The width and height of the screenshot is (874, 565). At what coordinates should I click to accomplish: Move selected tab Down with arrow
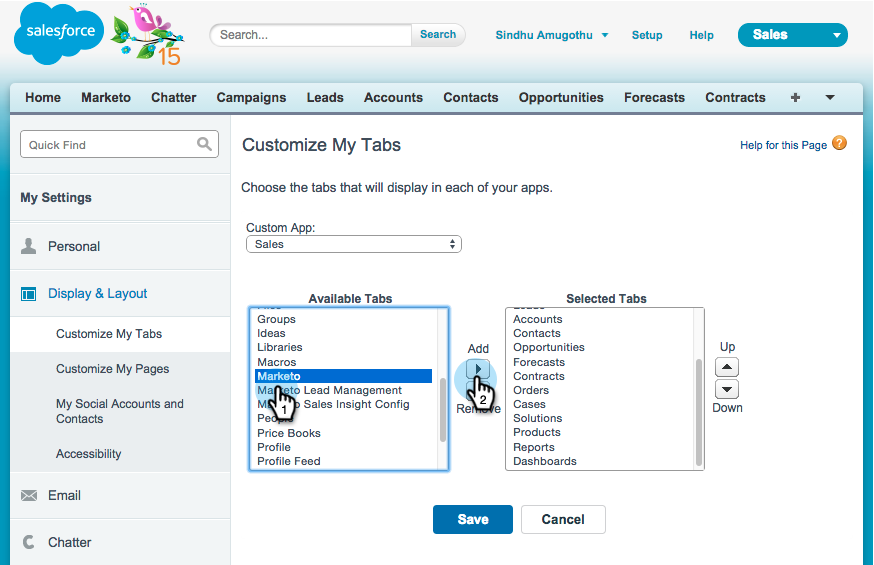[x=726, y=389]
